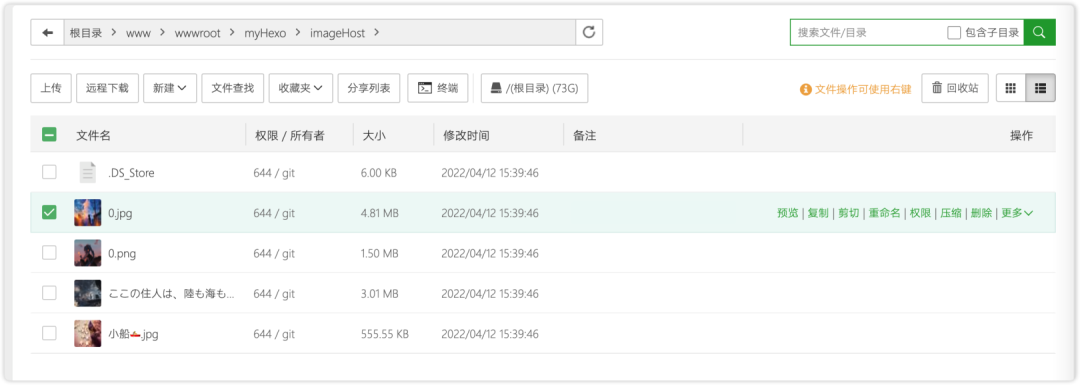1080x385 pixels.
Task: Click 重命名 (Rename) link for 0.jpg
Action: click(x=884, y=213)
